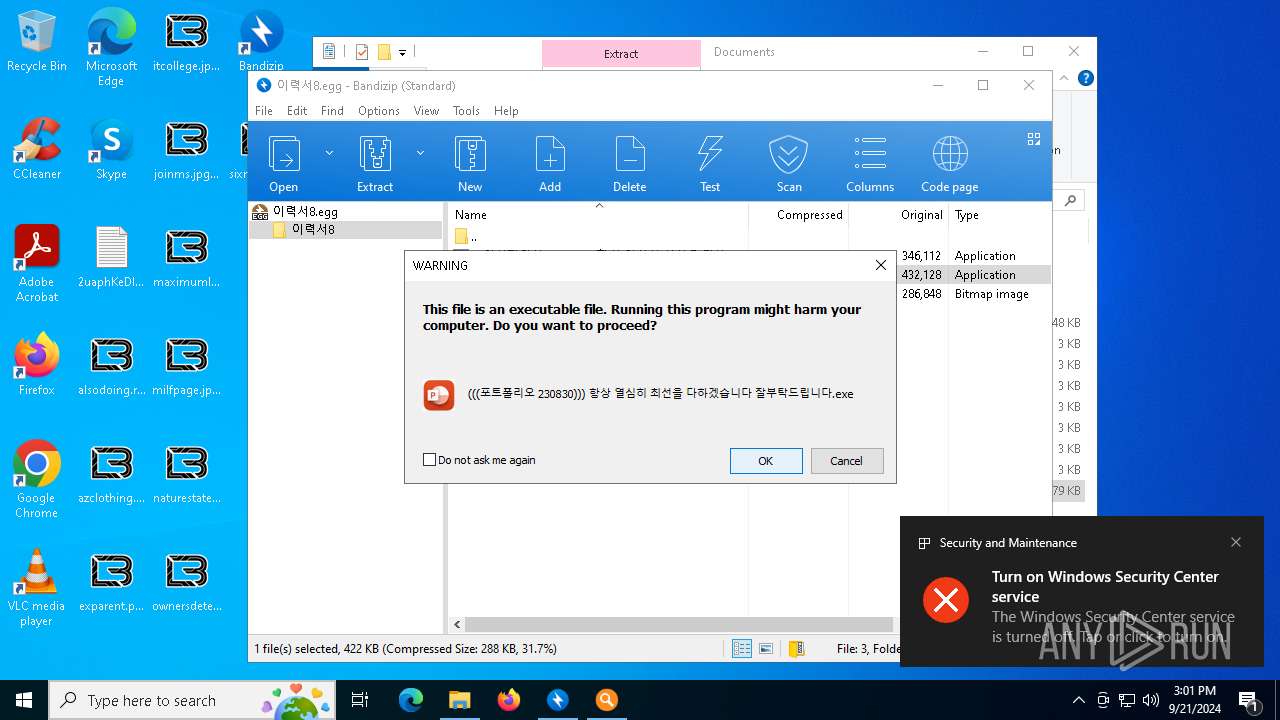The height and width of the screenshot is (720, 1280).
Task: Close the WARNING dialog
Action: (x=881, y=265)
